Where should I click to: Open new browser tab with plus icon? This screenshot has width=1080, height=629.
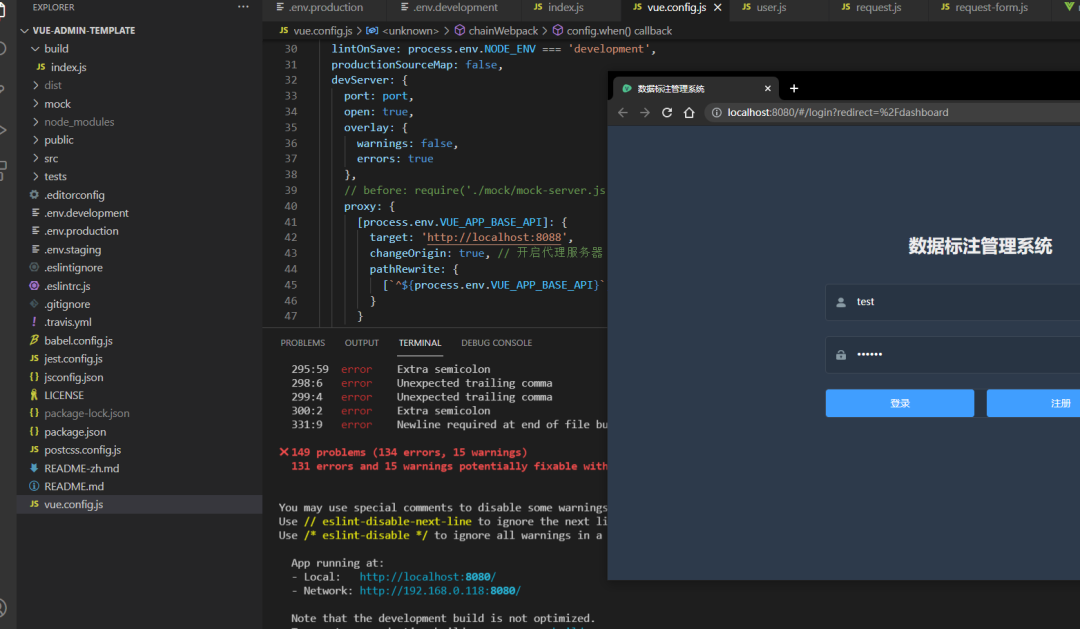tap(793, 88)
